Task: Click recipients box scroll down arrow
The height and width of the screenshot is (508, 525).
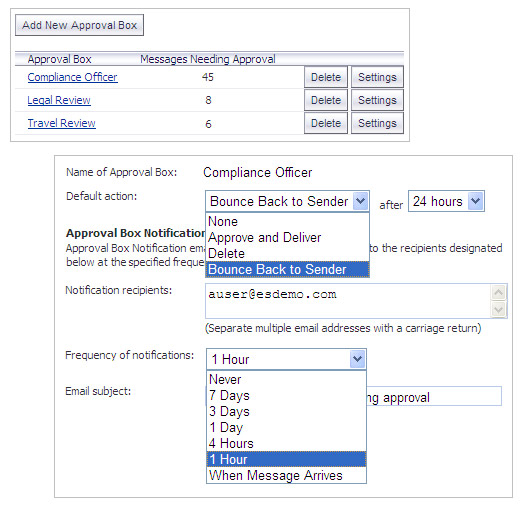Action: [x=499, y=309]
